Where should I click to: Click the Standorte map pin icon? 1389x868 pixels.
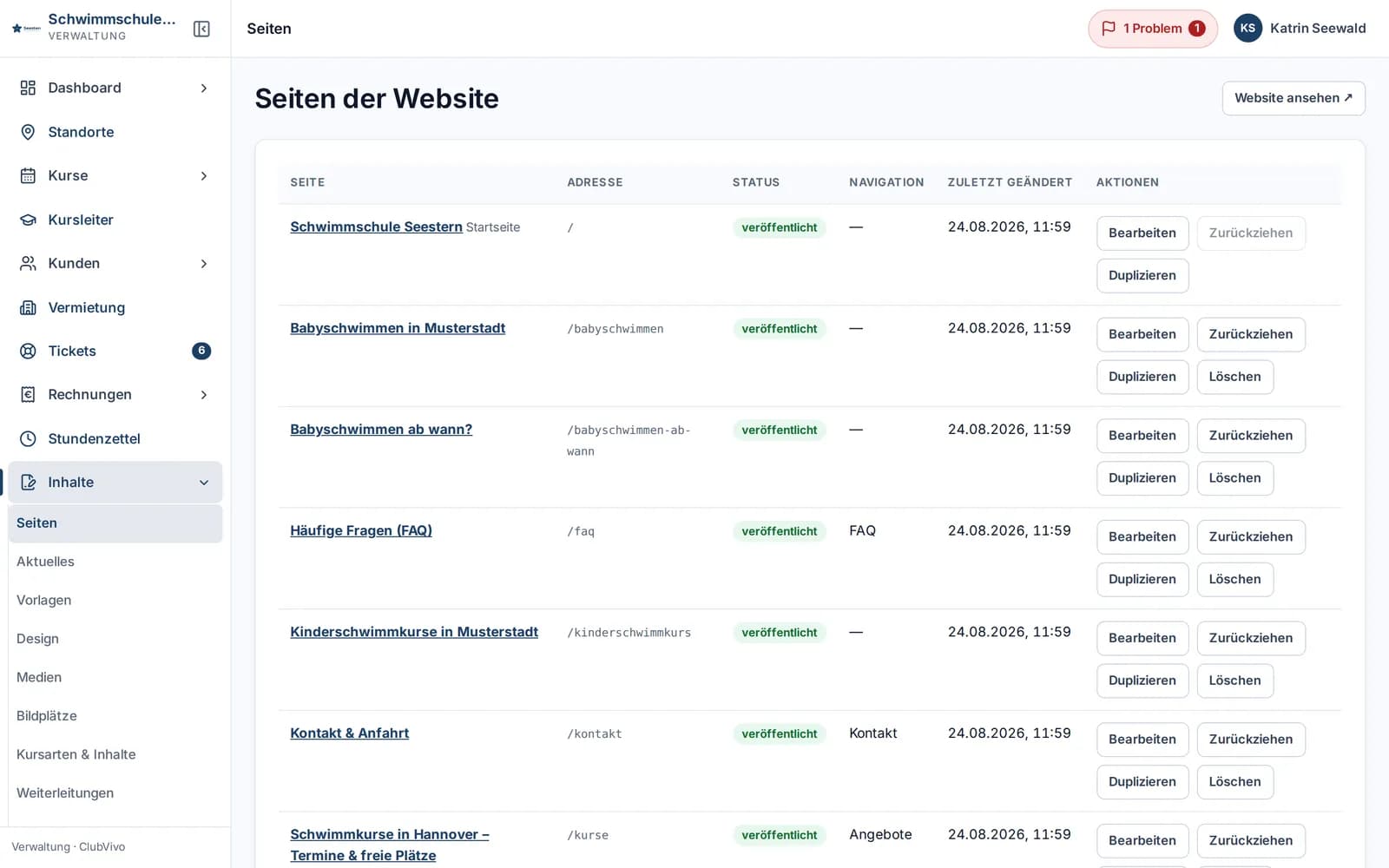coord(28,132)
